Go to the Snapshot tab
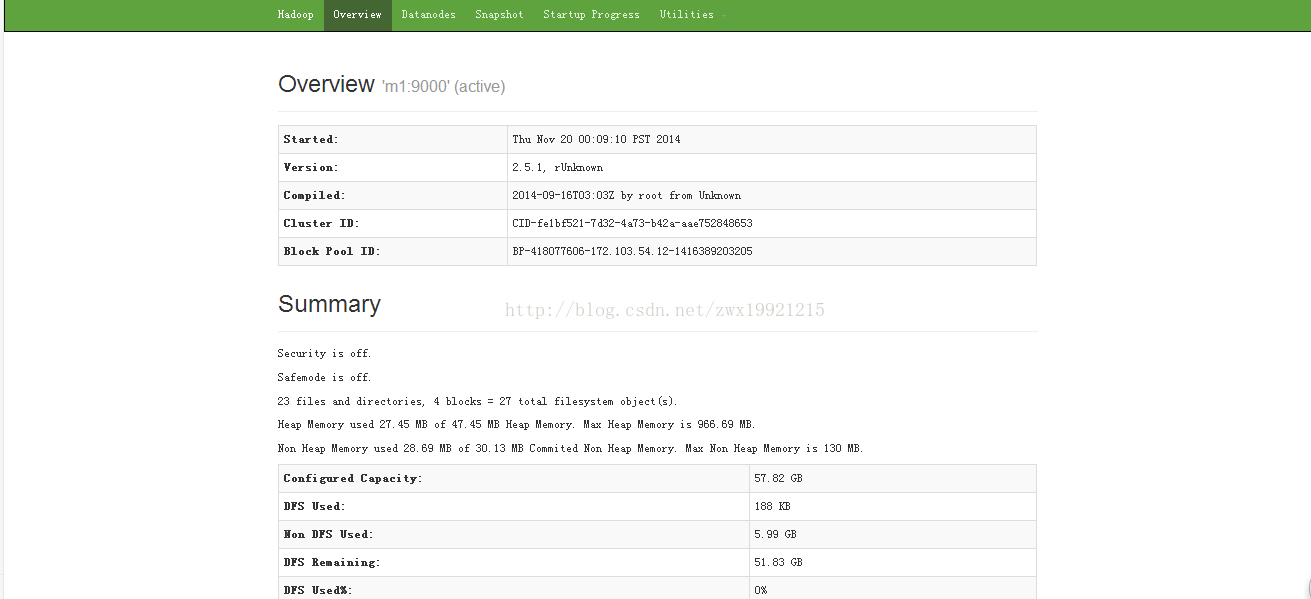 click(499, 15)
